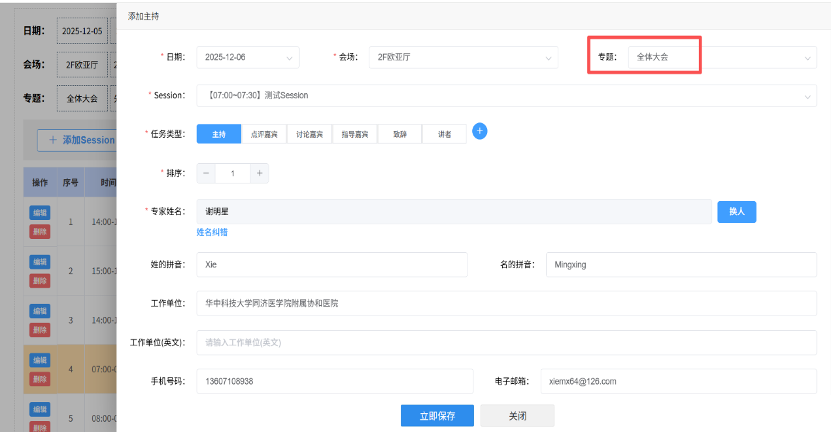Expand the 会场 dropdown showing 2F欧亚厅
Viewport: 832px width, 432px height.
point(462,58)
